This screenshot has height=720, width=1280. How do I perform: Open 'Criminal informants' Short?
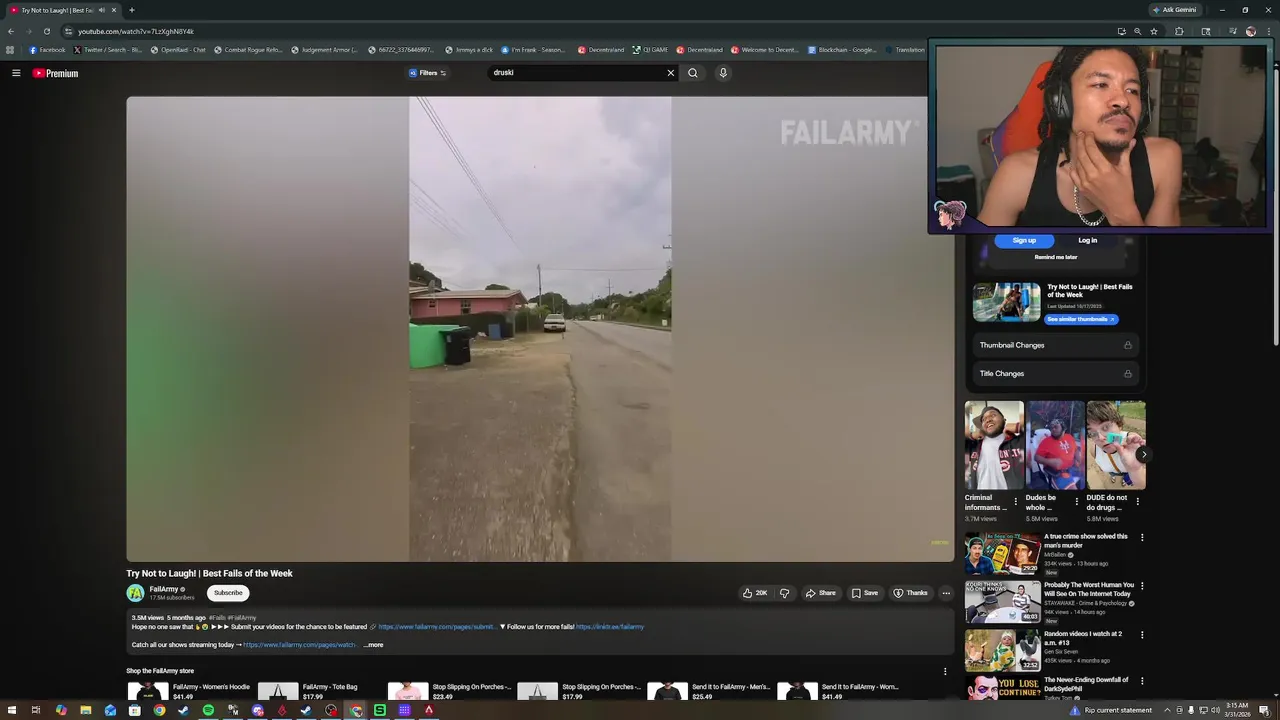[993, 445]
